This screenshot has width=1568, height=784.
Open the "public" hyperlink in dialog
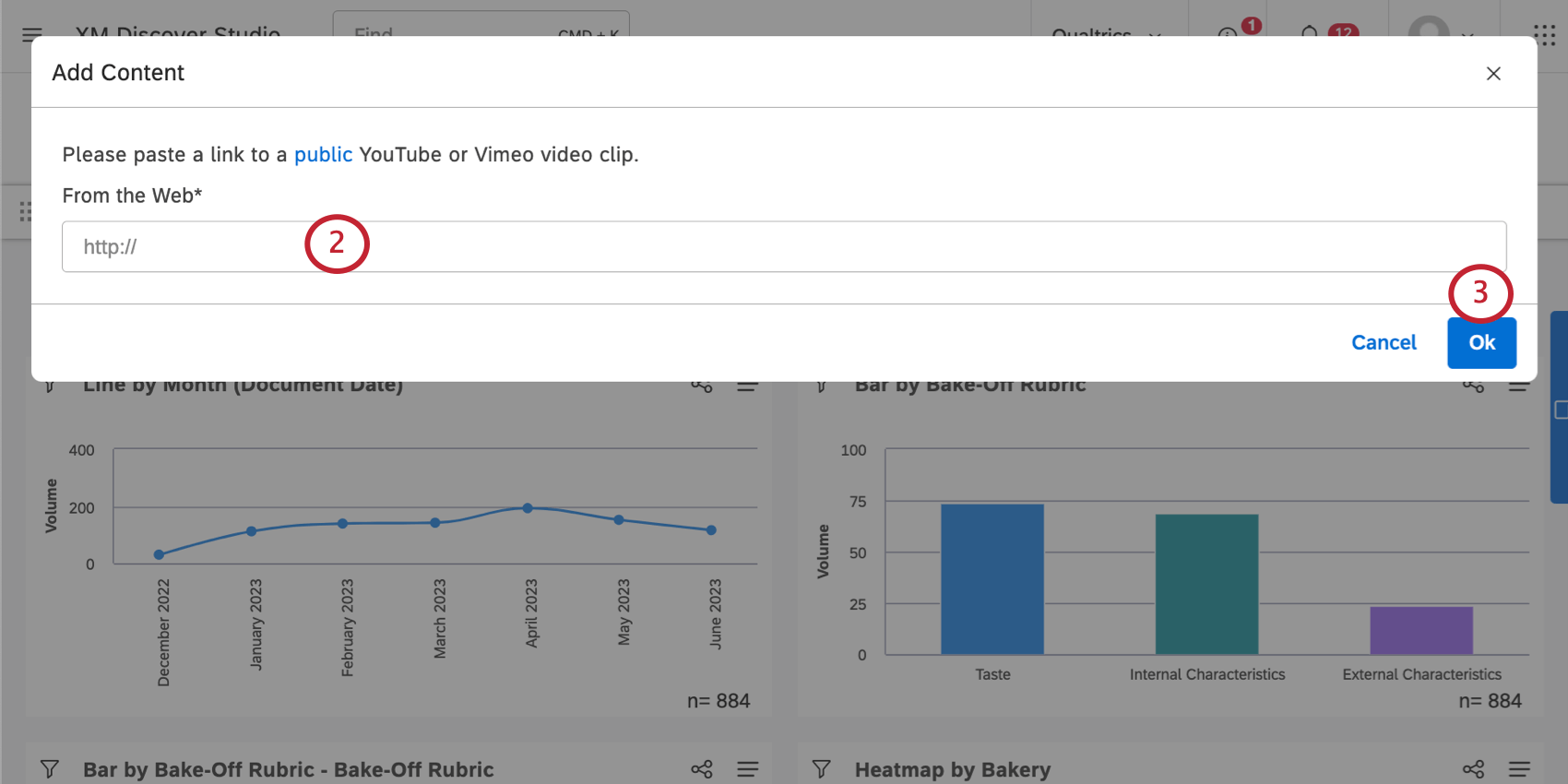click(323, 155)
